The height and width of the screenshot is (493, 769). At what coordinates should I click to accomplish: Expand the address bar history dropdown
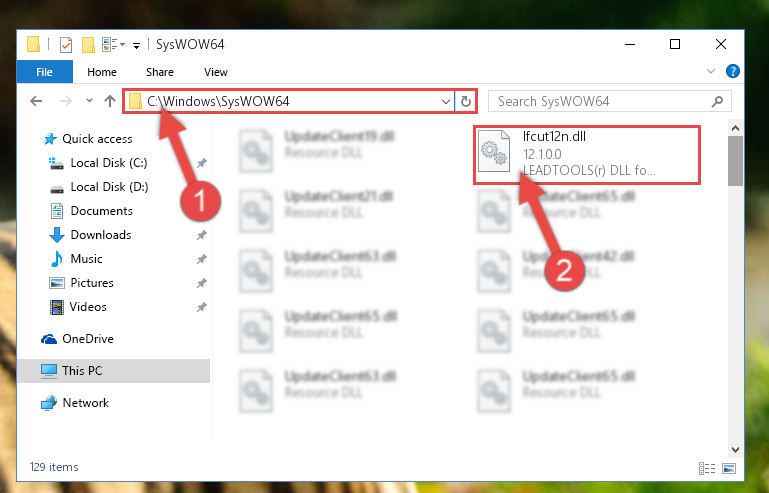click(445, 102)
